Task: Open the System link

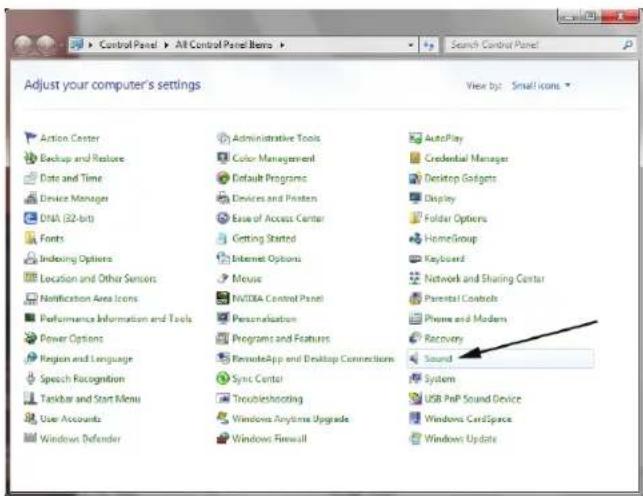Action: tap(440, 378)
